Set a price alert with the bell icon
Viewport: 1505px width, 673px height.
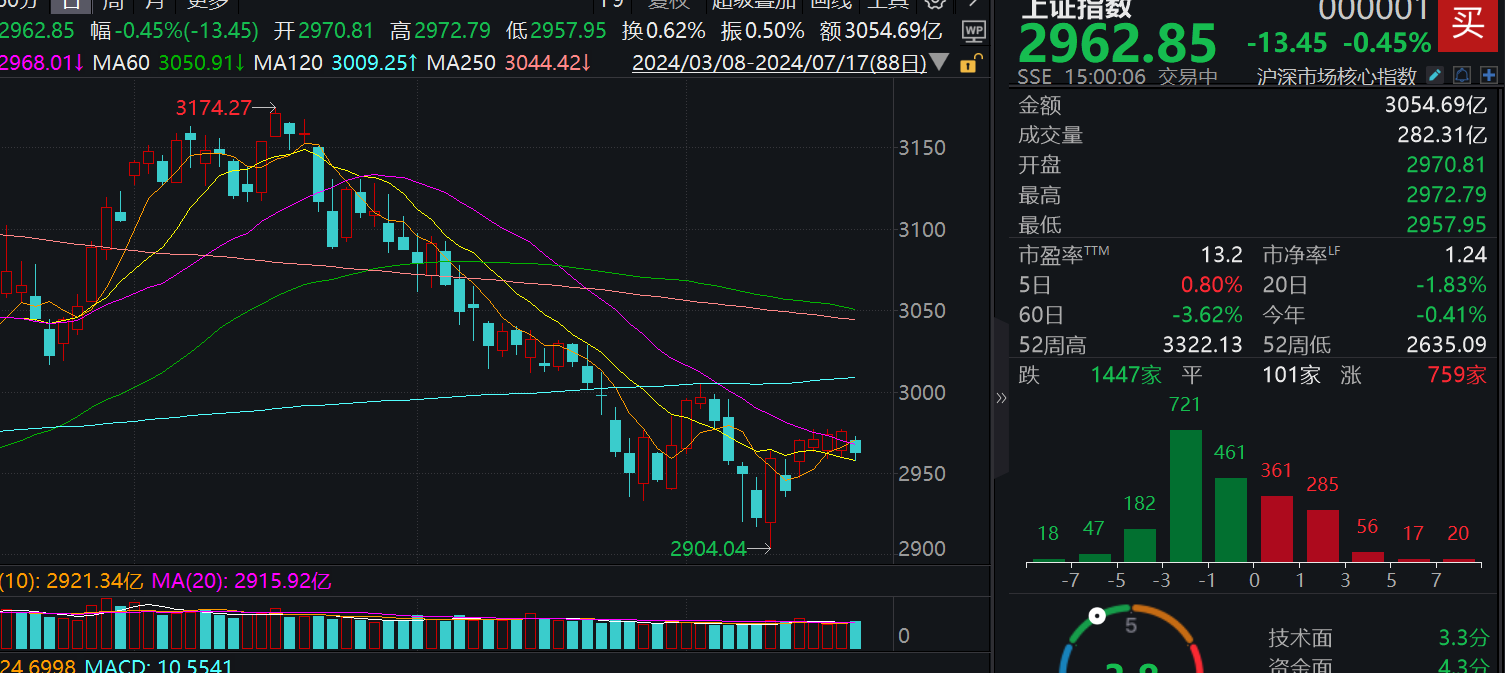click(x=1461, y=76)
